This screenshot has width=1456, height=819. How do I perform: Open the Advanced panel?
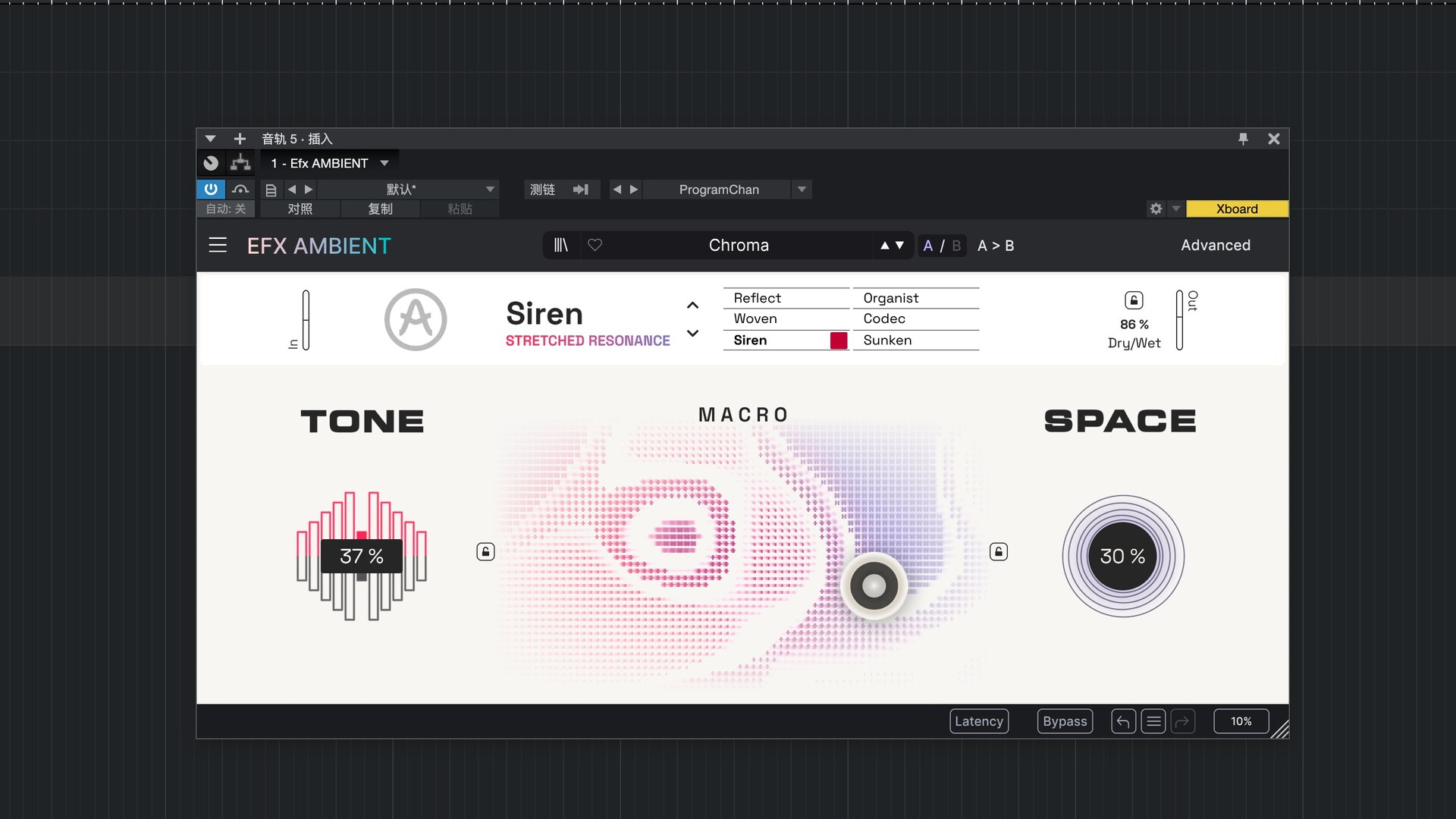1215,245
